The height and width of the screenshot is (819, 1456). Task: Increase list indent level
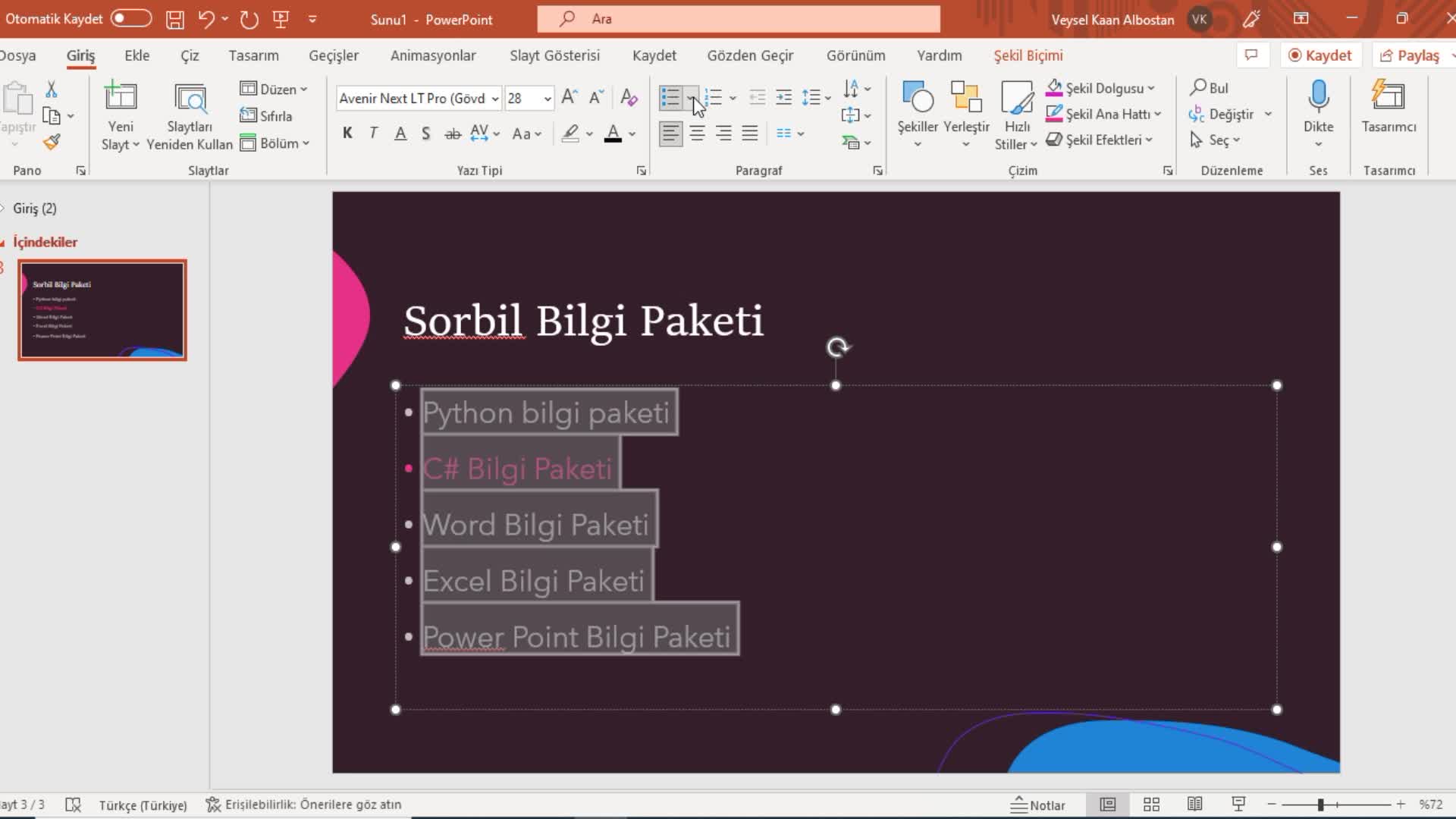click(784, 97)
